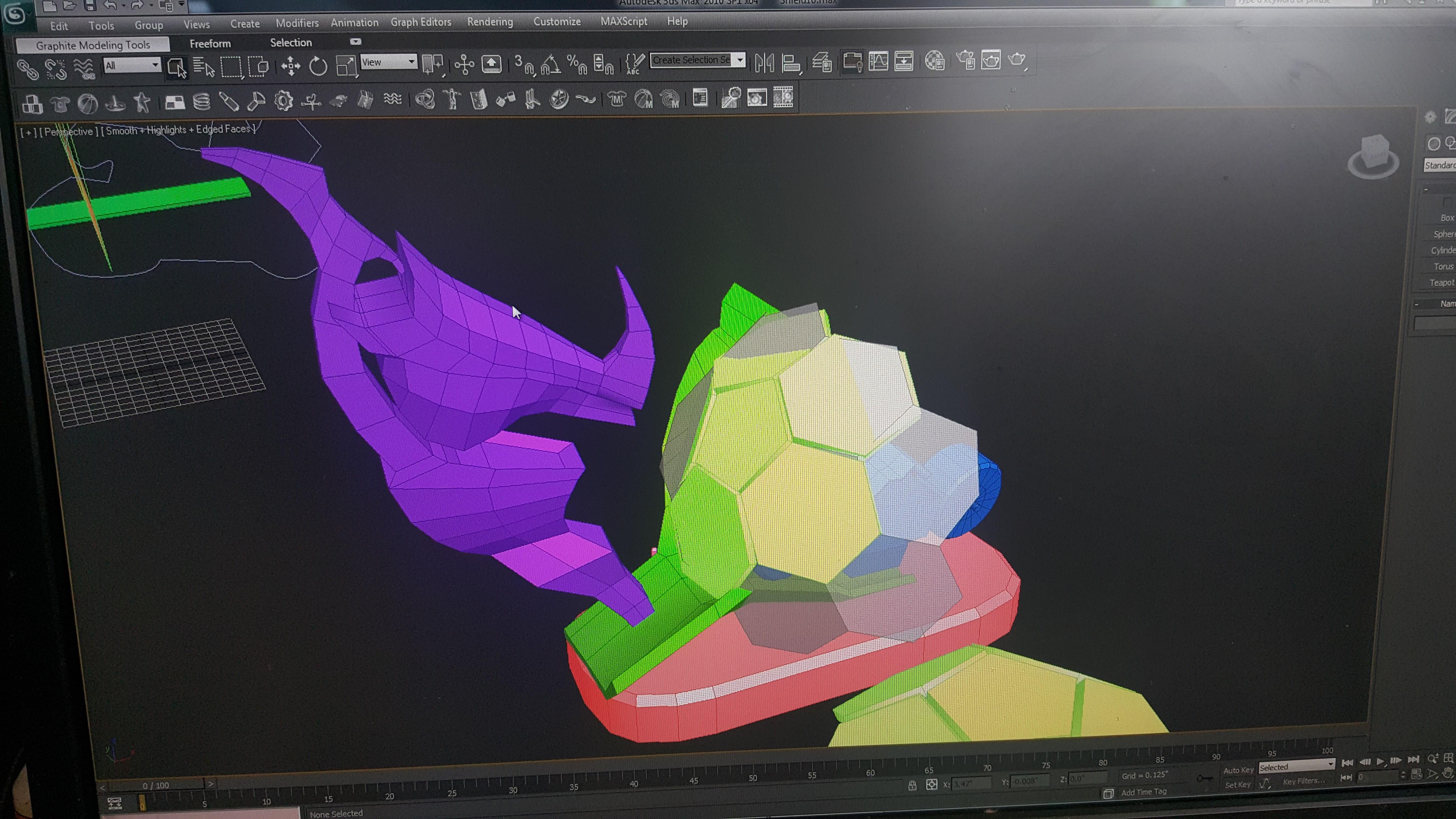Open the Undo history arrow
Image resolution: width=1456 pixels, height=819 pixels.
click(123, 5)
